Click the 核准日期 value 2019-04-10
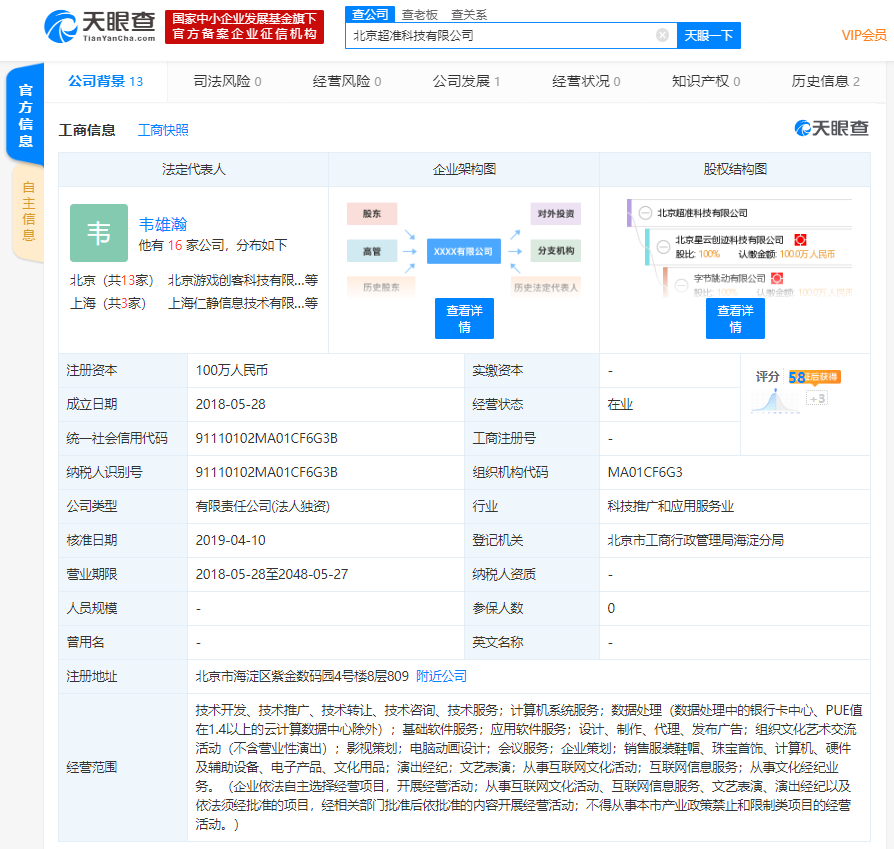Viewport: 894px width, 849px height. [230, 540]
